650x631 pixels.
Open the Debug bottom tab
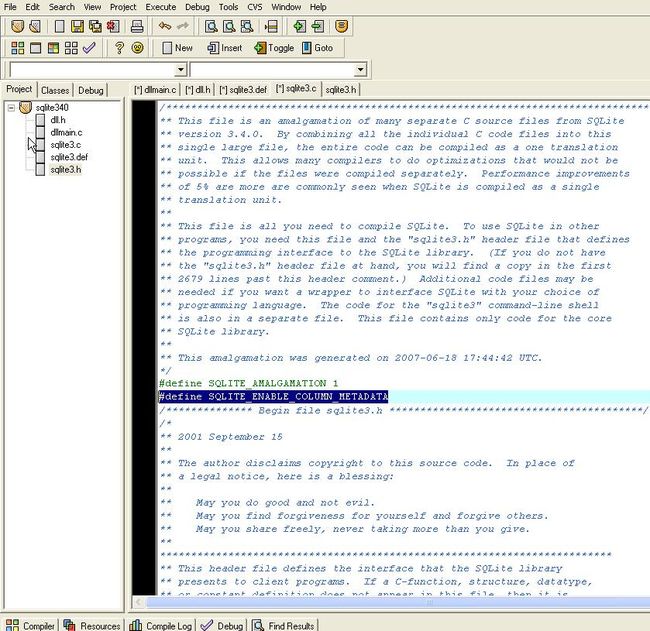(x=222, y=625)
